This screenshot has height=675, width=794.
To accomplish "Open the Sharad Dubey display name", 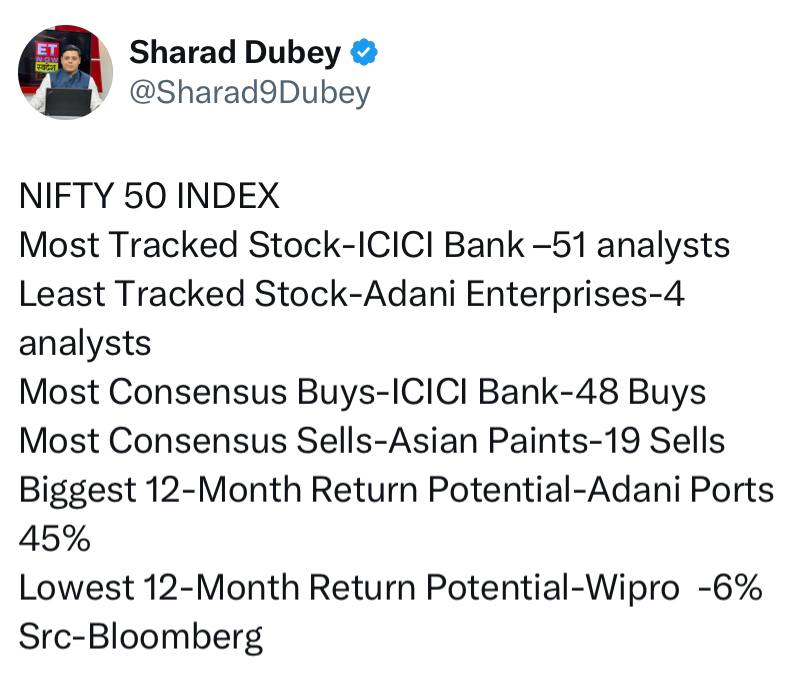I will tap(235, 52).
